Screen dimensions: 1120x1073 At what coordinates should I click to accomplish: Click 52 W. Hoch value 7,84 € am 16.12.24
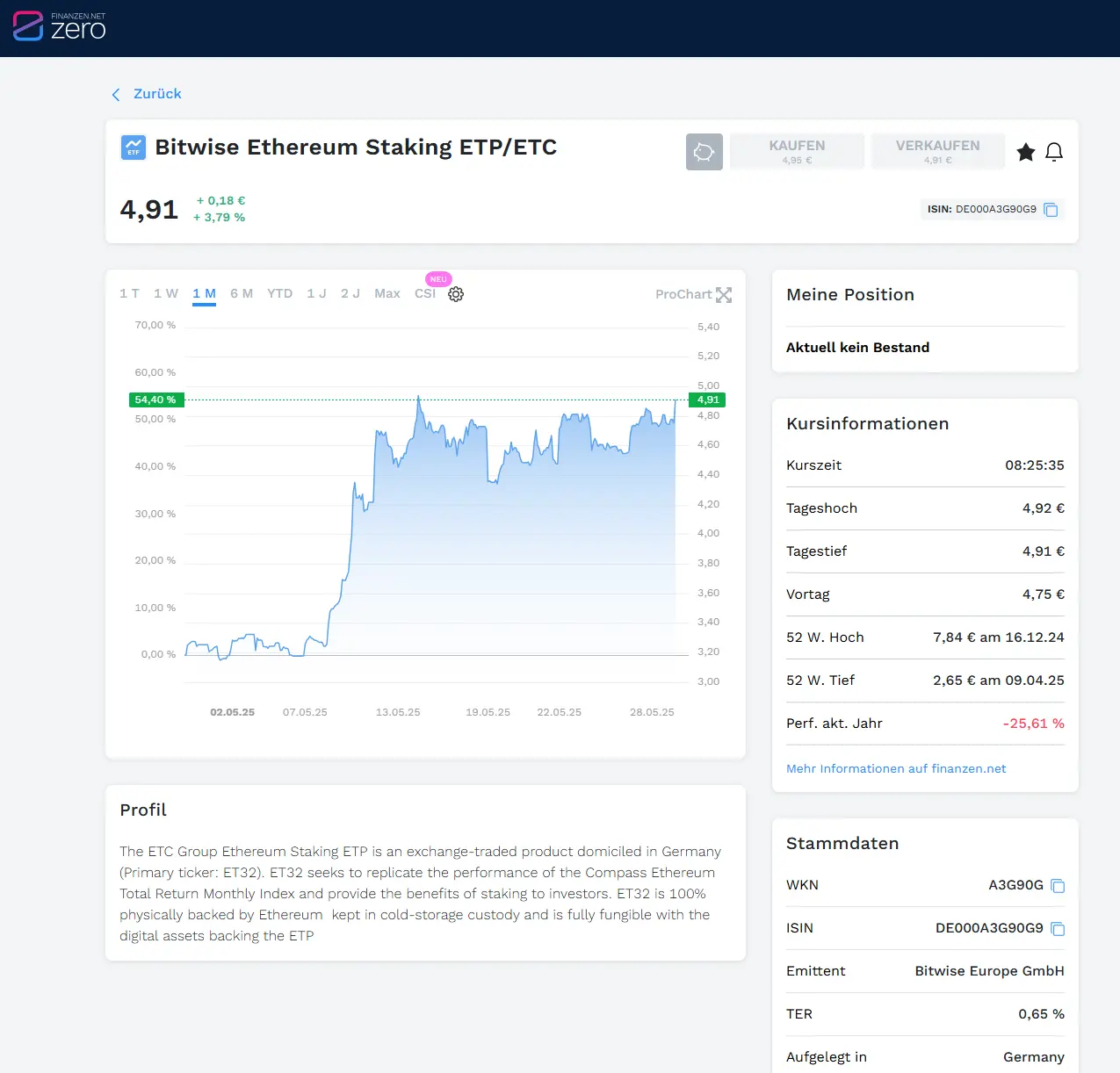pos(999,637)
